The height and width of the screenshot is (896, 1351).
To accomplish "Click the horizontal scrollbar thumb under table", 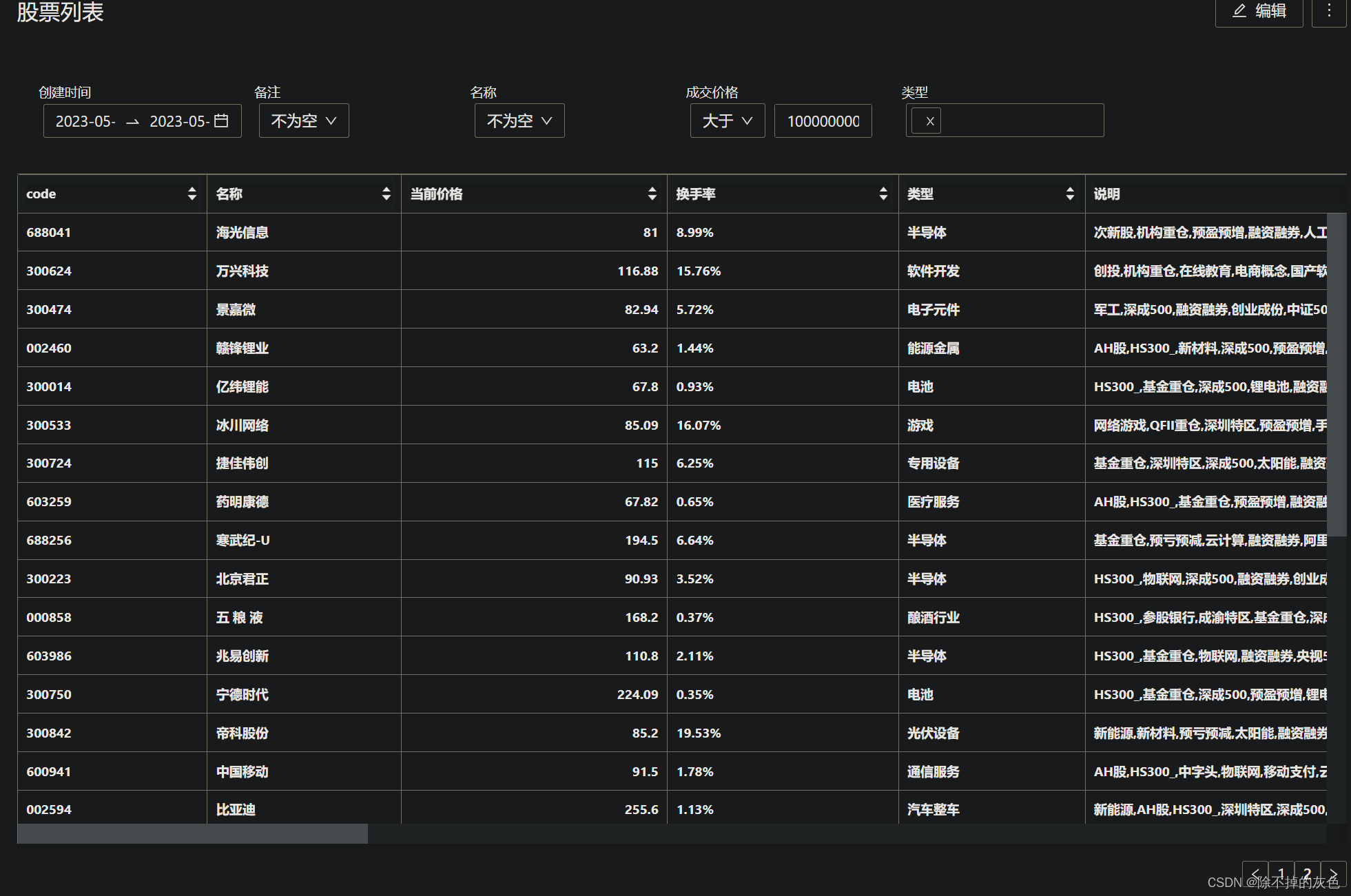I will point(192,833).
